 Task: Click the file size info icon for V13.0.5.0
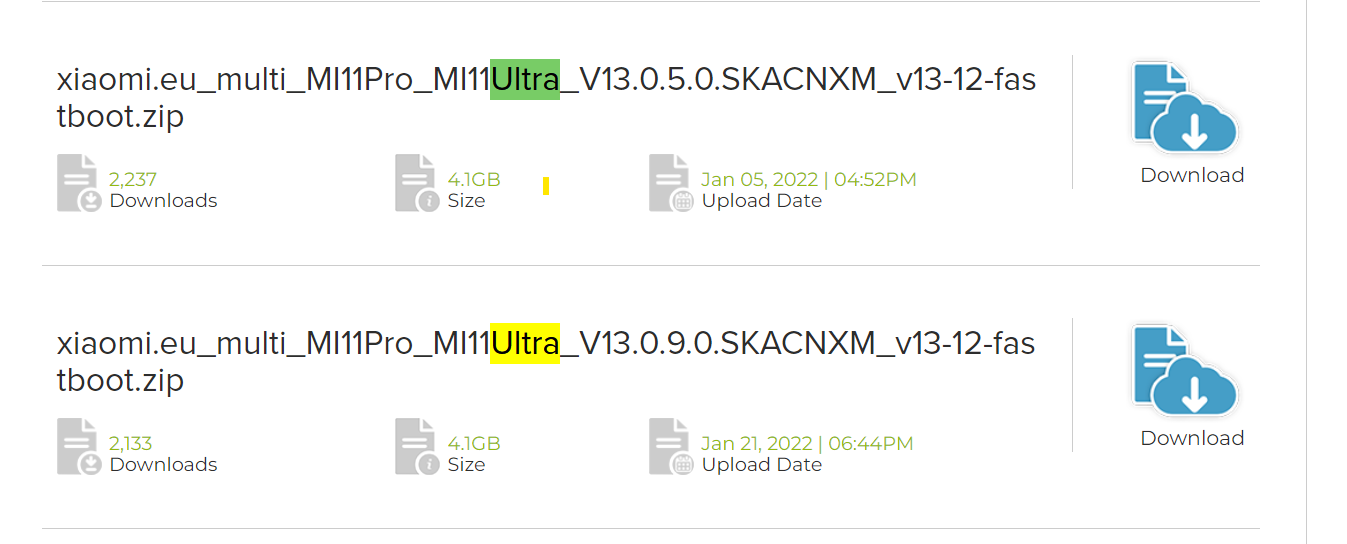[417, 183]
